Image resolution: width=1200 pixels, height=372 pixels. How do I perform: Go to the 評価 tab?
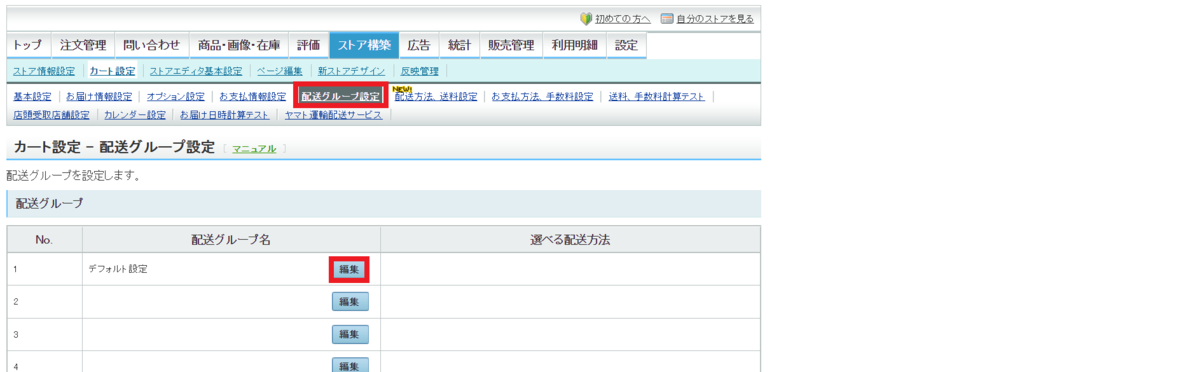coord(309,45)
